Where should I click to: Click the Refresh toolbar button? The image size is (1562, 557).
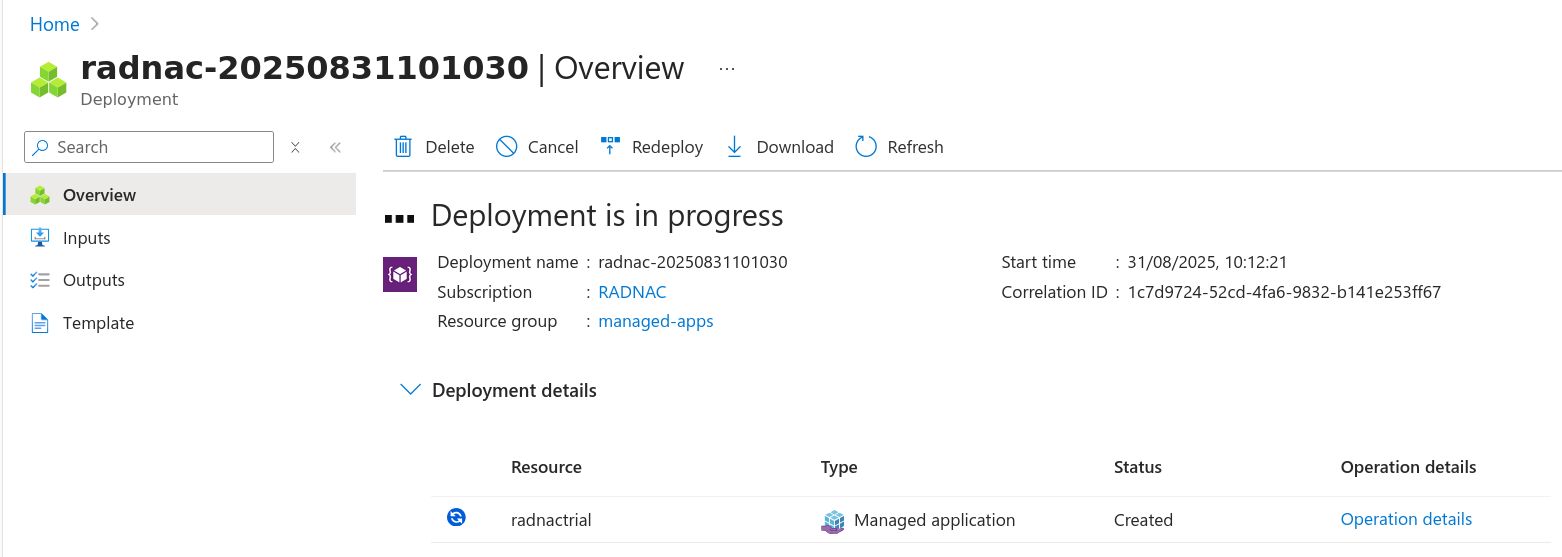click(x=900, y=147)
